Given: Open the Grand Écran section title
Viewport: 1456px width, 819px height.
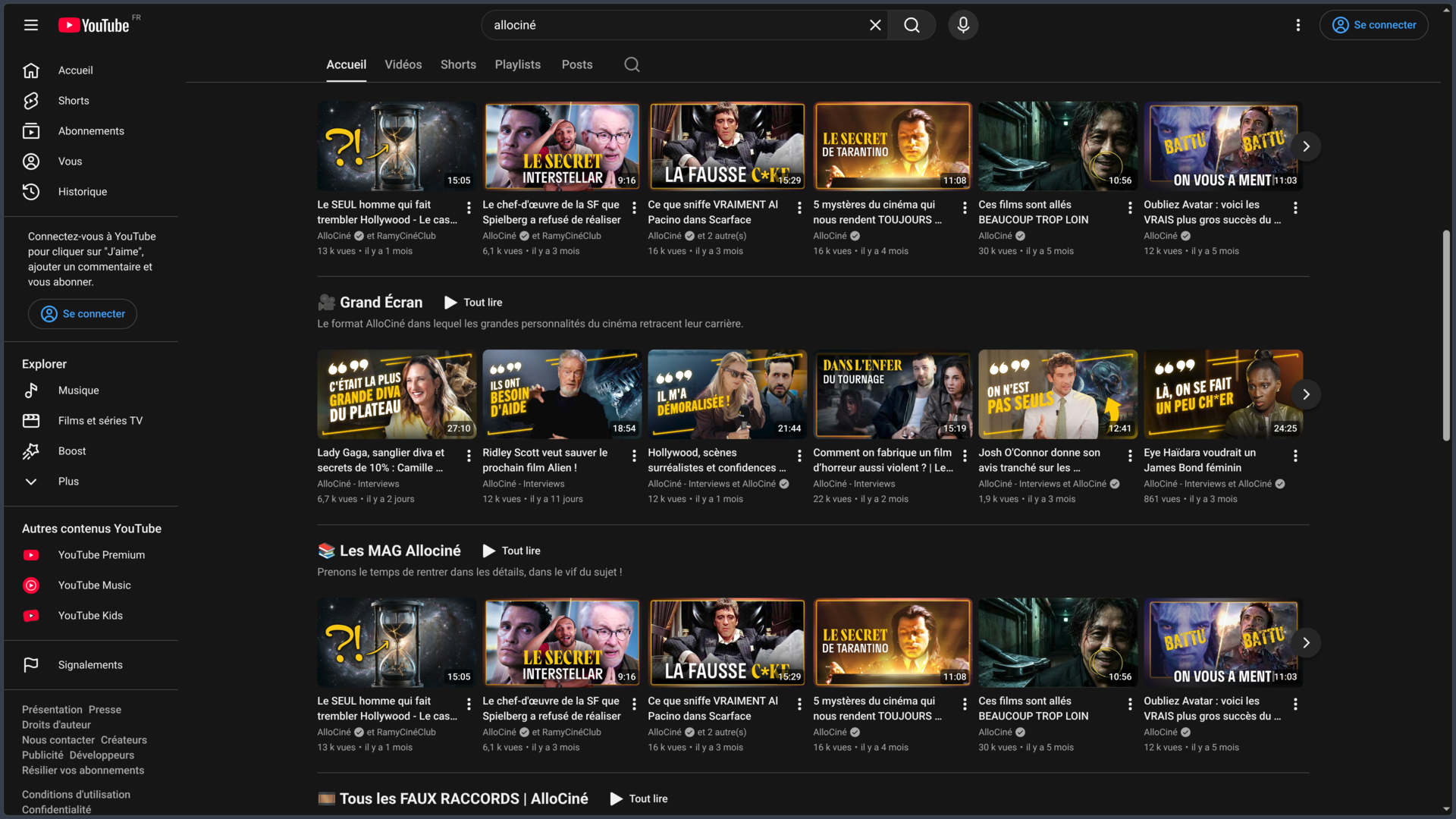Looking at the screenshot, I should tap(381, 303).
